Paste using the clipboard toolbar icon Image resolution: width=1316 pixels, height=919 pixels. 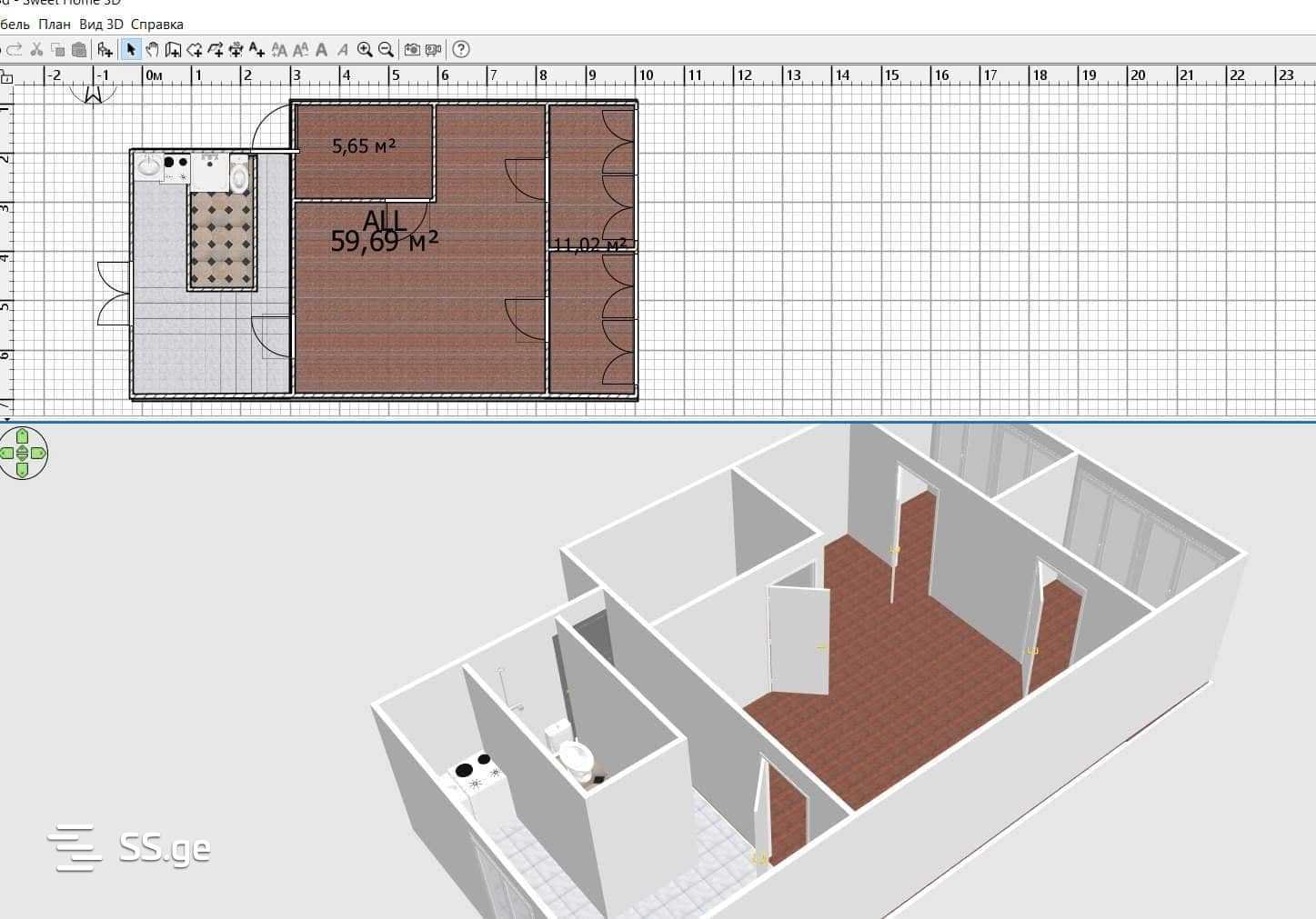[79, 50]
